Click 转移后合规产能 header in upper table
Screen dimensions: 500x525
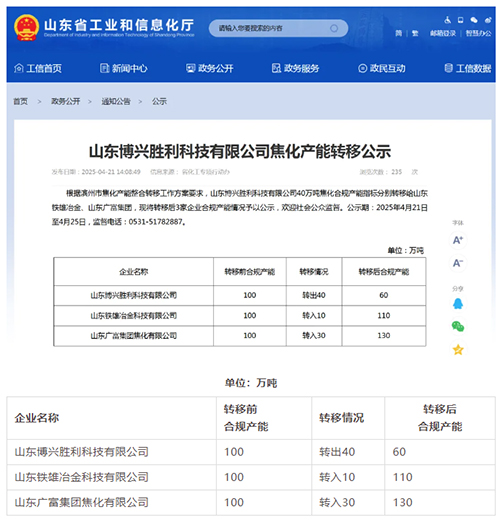click(x=384, y=272)
